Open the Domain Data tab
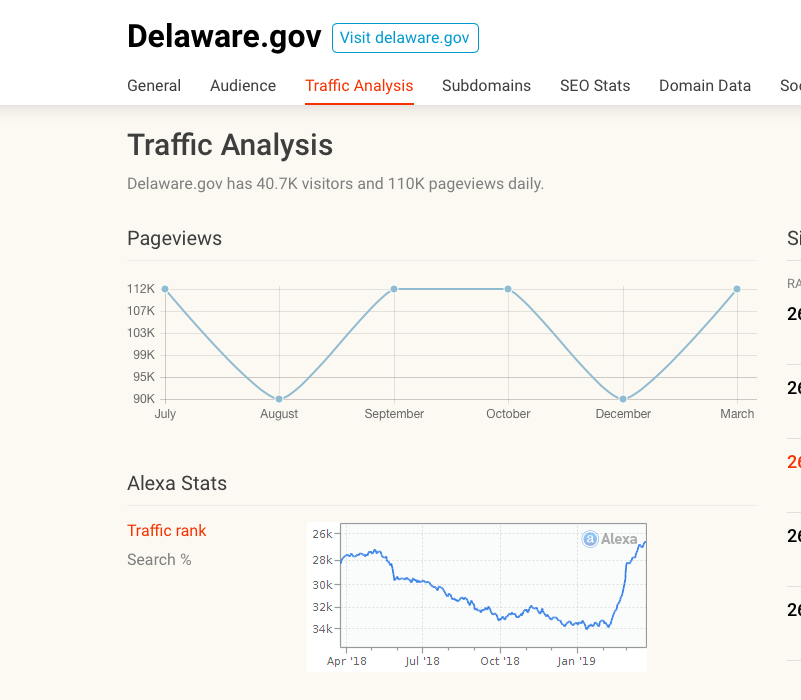 (x=704, y=85)
